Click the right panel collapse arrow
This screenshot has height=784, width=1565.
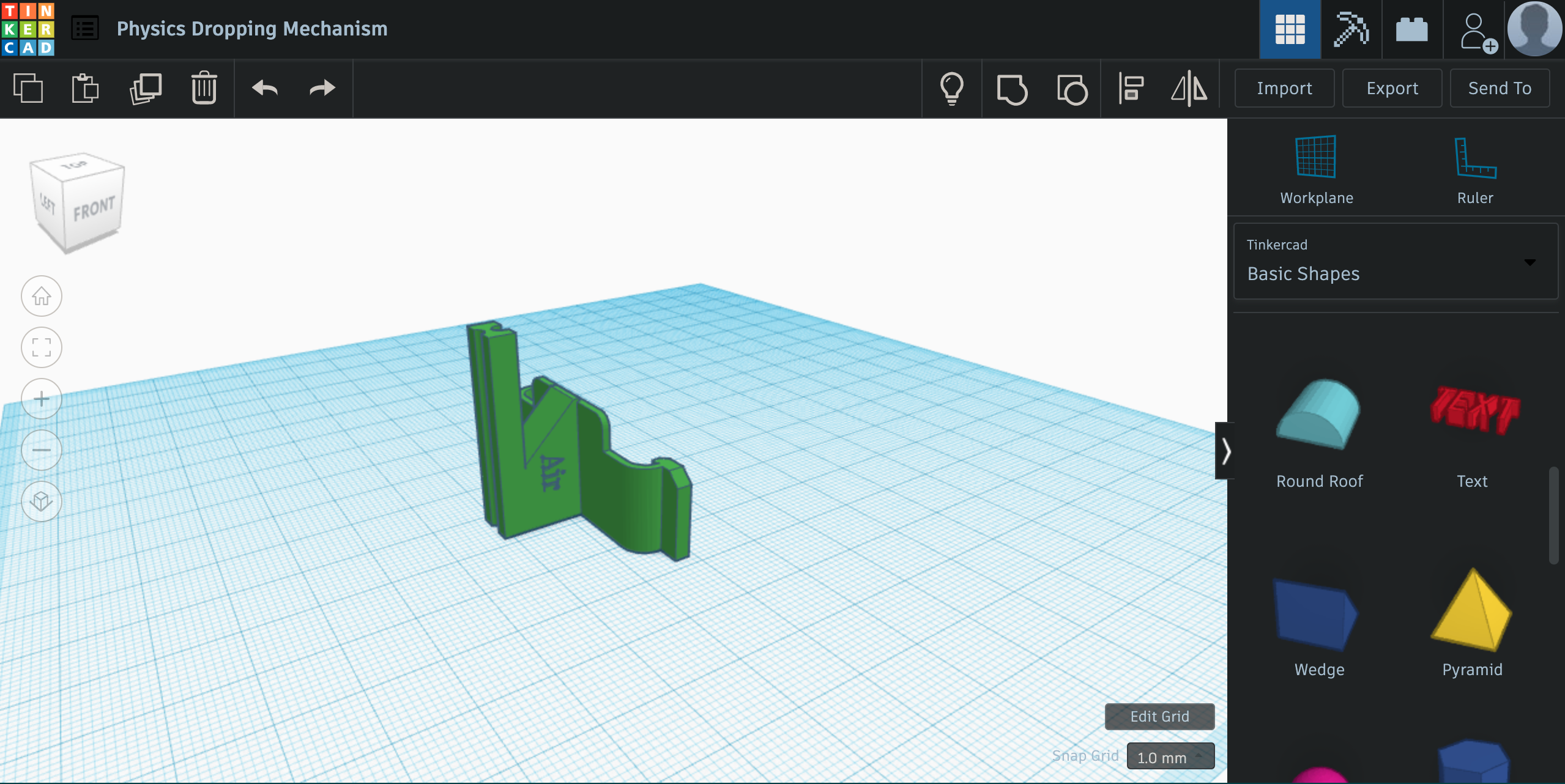pyautogui.click(x=1224, y=450)
